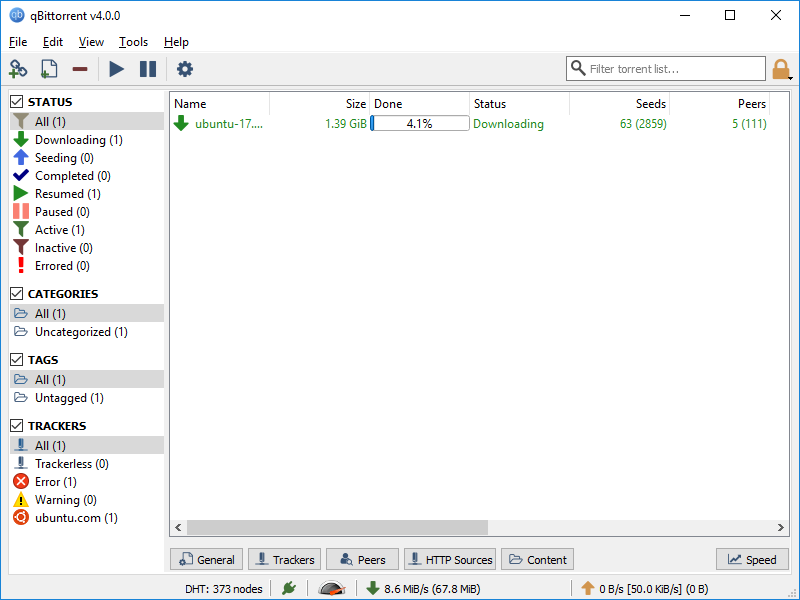Click the lock UI padlock icon
This screenshot has width=800, height=600.
click(780, 69)
